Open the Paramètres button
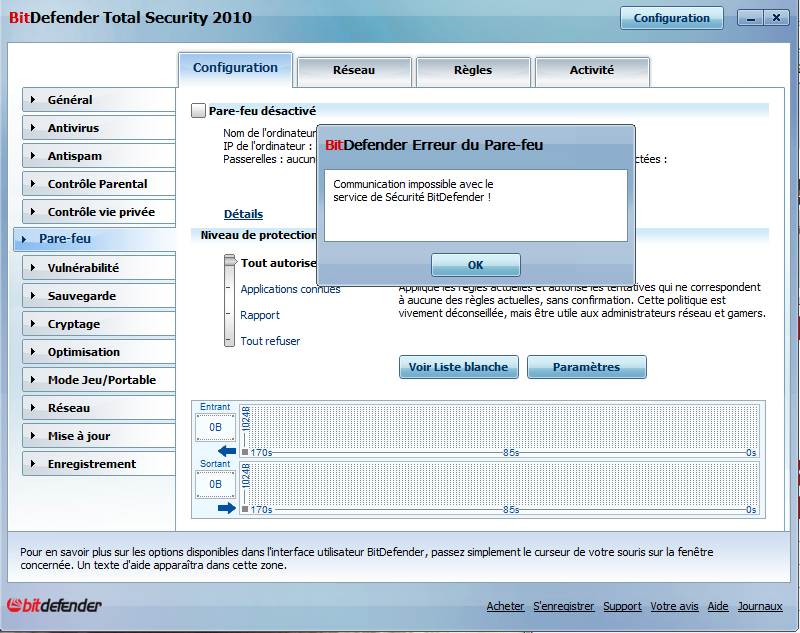 (587, 367)
